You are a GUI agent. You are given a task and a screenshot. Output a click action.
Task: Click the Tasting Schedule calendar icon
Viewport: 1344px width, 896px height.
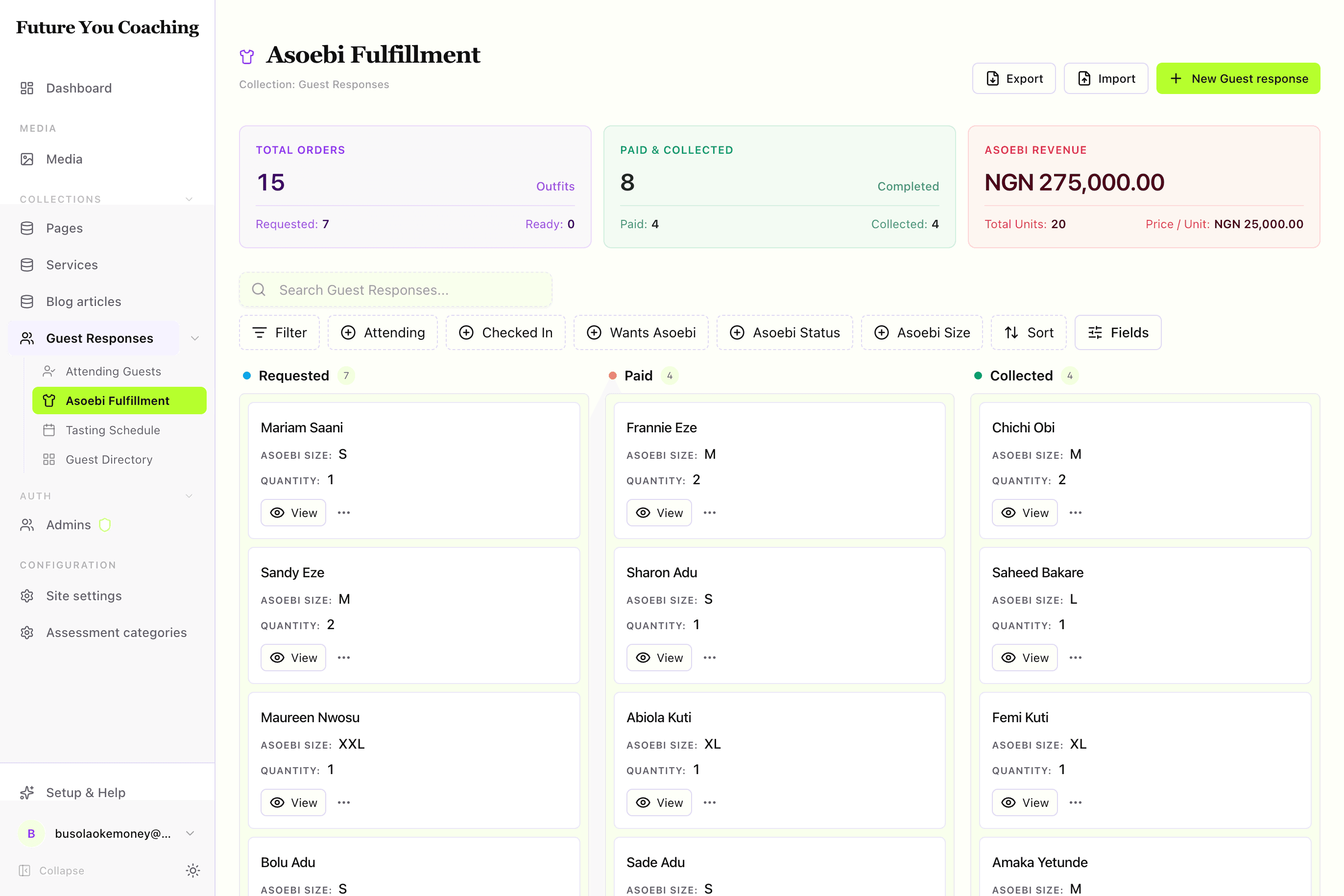click(x=49, y=430)
